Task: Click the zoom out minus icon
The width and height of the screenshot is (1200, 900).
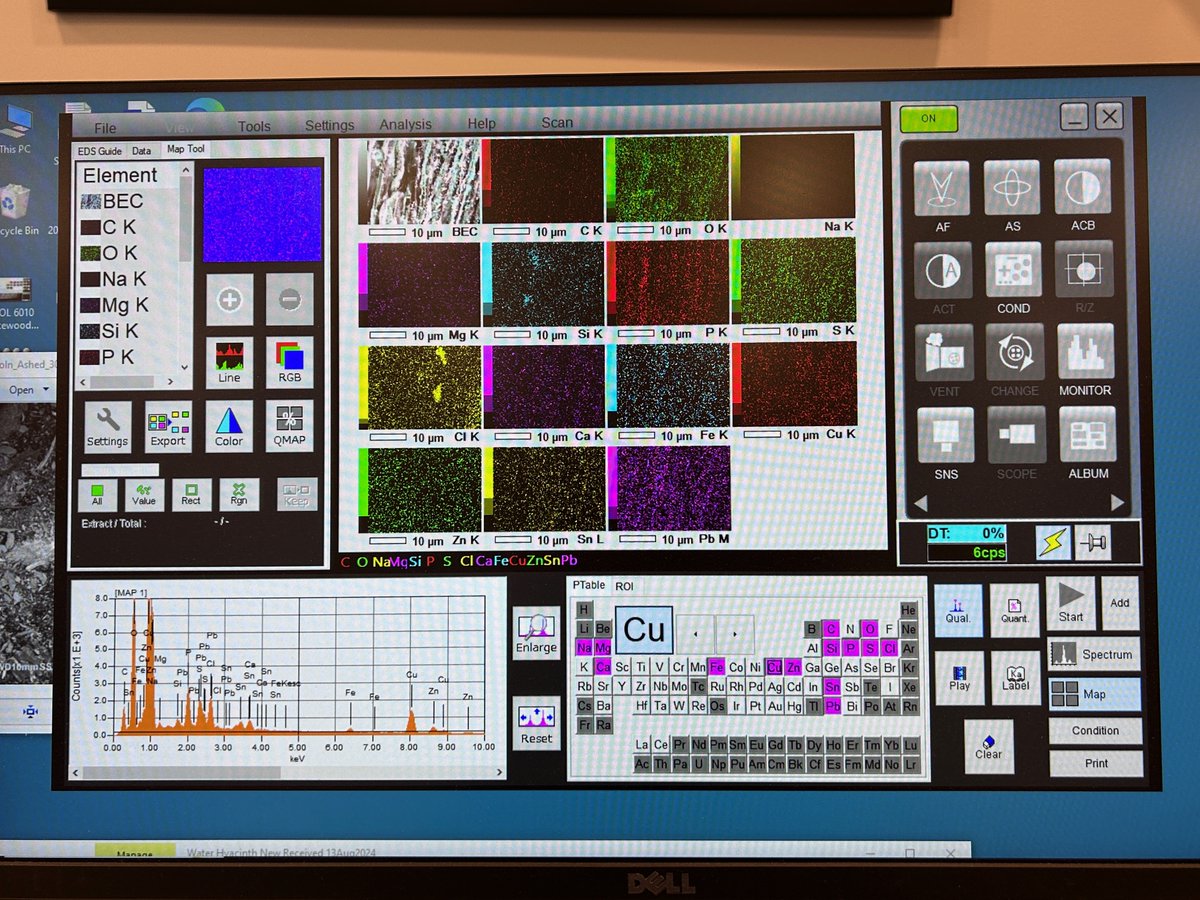Action: (289, 299)
